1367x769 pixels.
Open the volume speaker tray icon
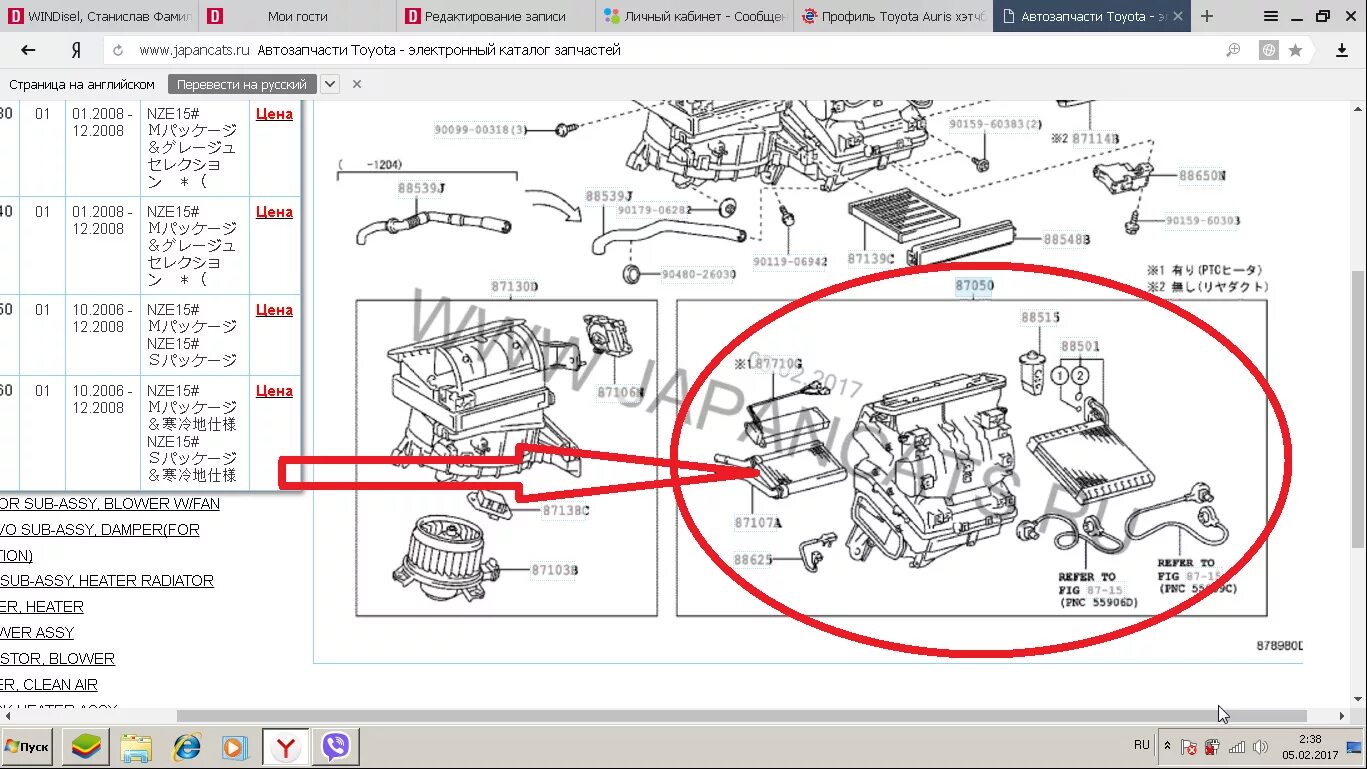[1260, 746]
